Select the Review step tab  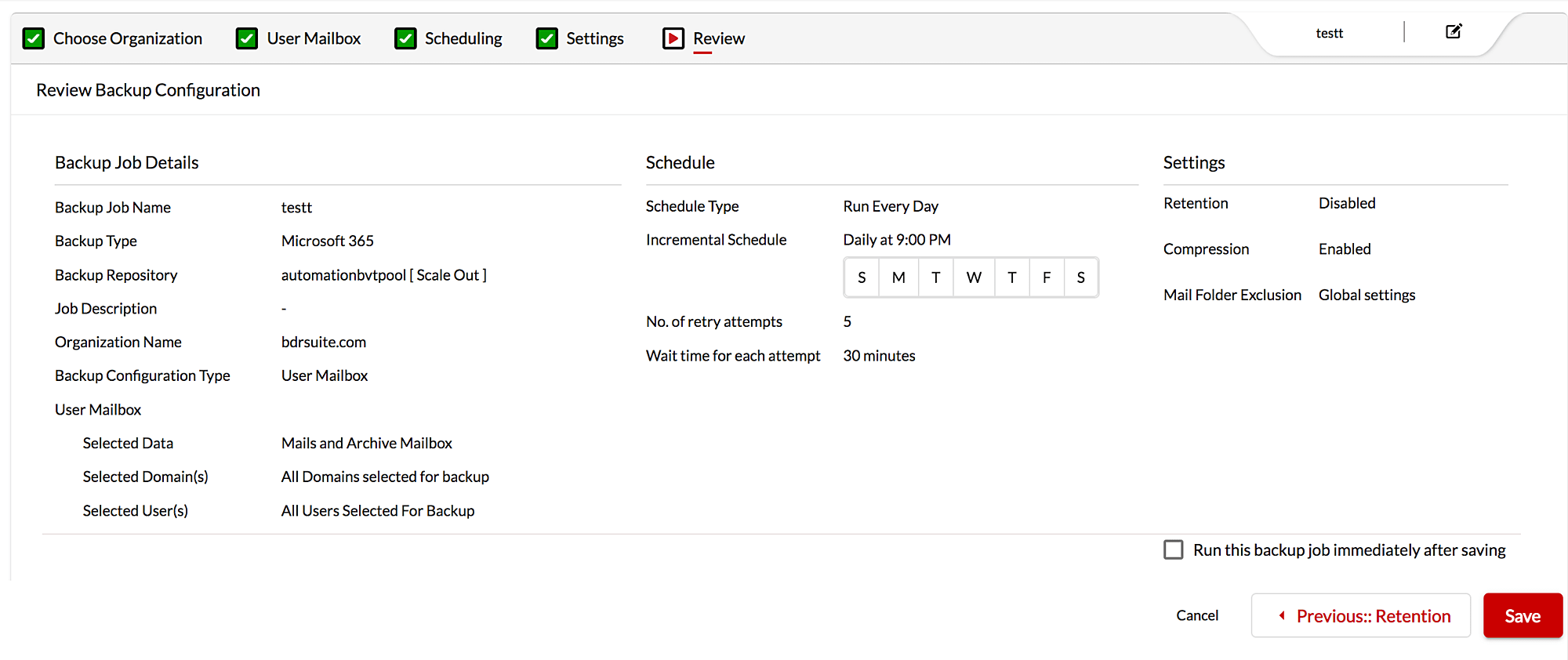point(719,38)
